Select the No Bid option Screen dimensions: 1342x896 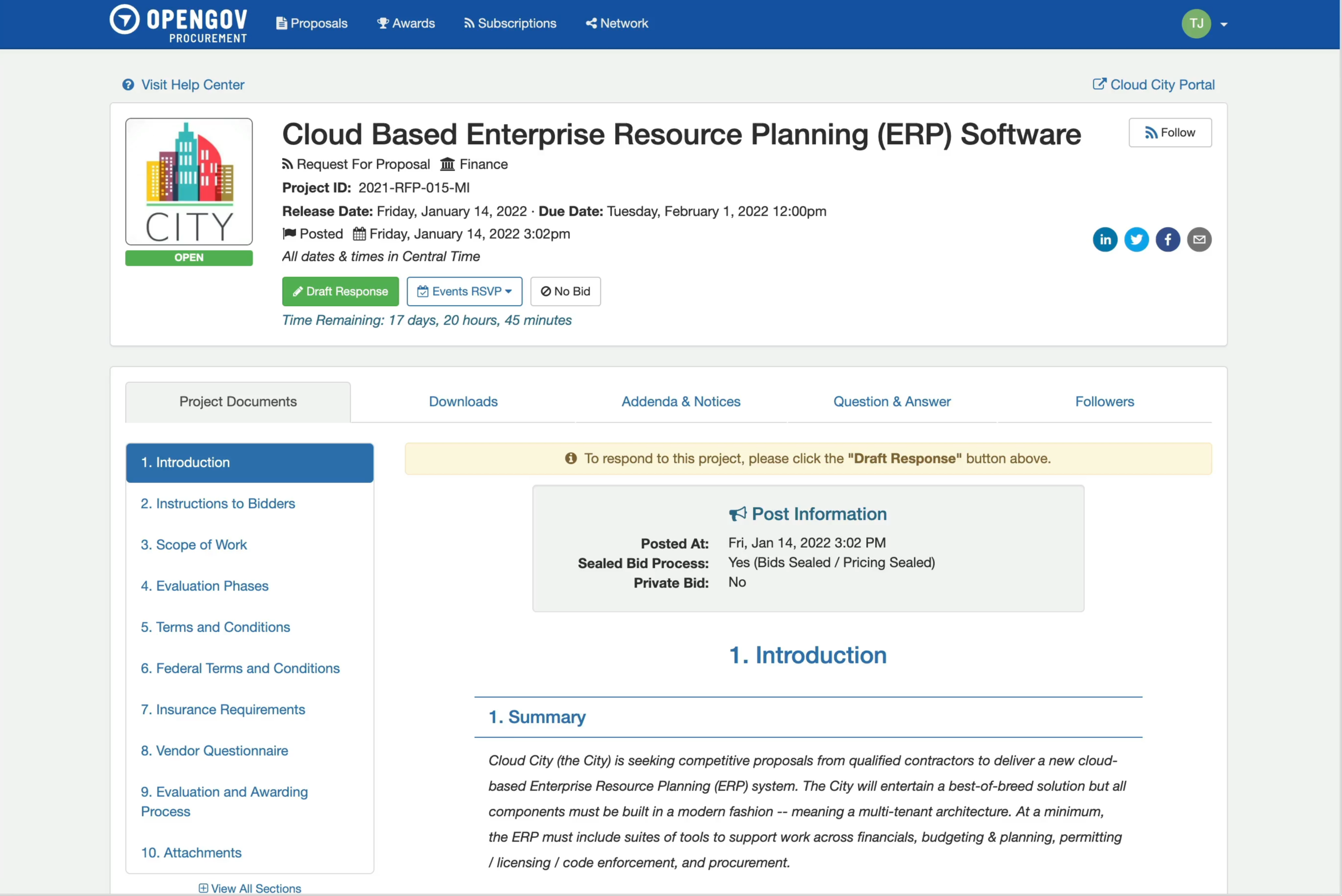(565, 291)
